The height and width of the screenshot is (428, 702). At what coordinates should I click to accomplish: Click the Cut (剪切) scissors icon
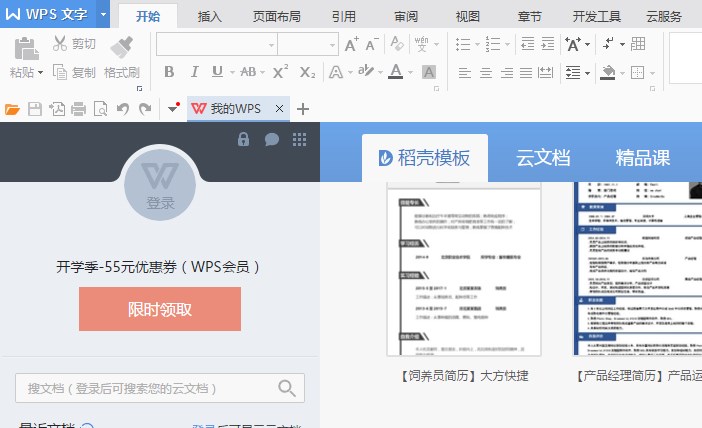(x=60, y=43)
